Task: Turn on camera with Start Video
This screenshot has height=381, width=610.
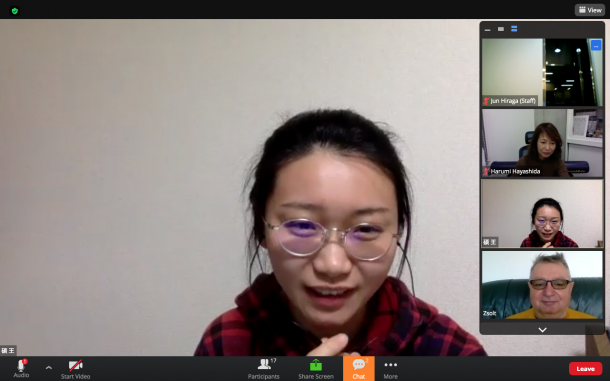Action: [75, 369]
